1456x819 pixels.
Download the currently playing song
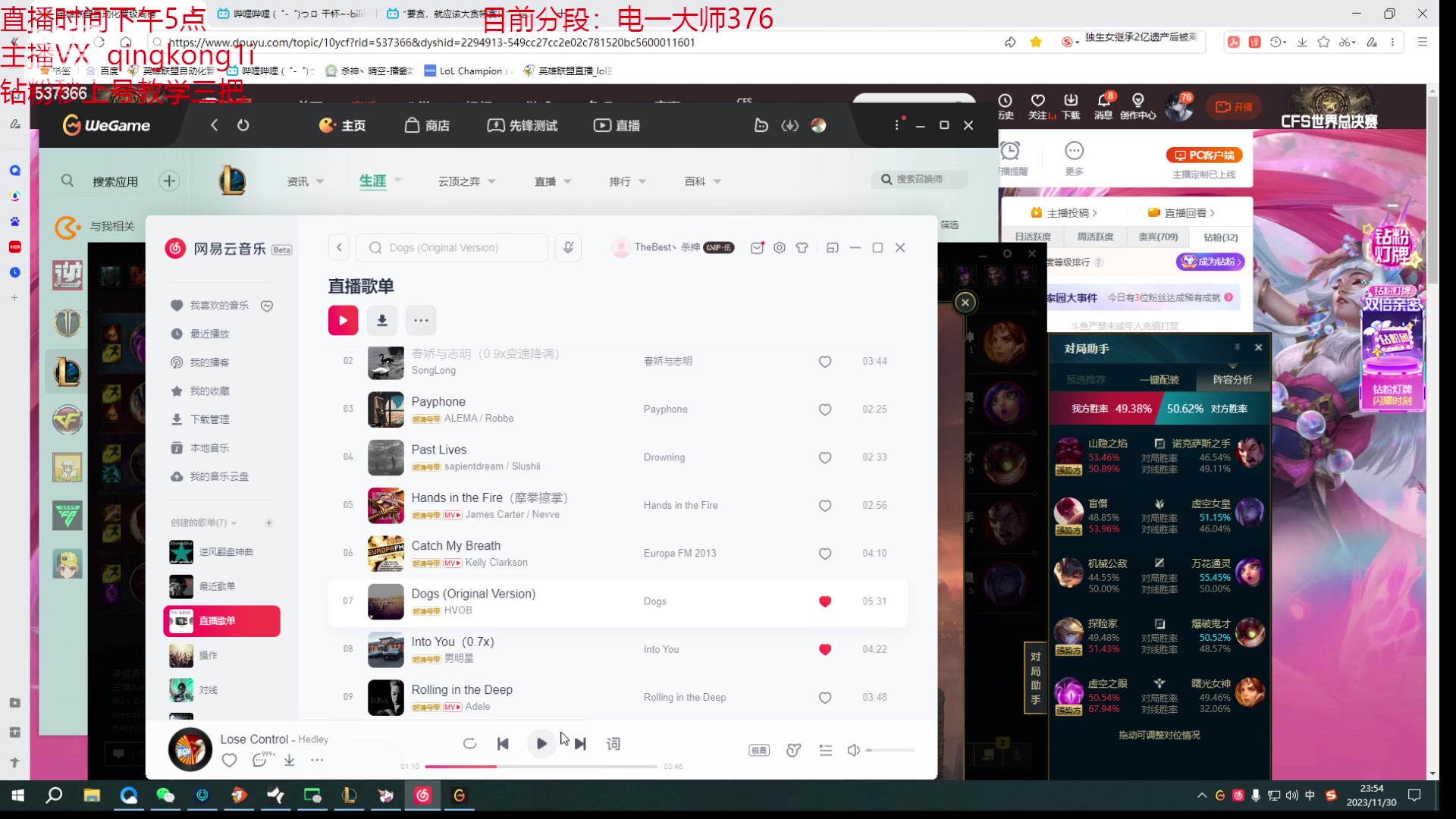point(289,761)
